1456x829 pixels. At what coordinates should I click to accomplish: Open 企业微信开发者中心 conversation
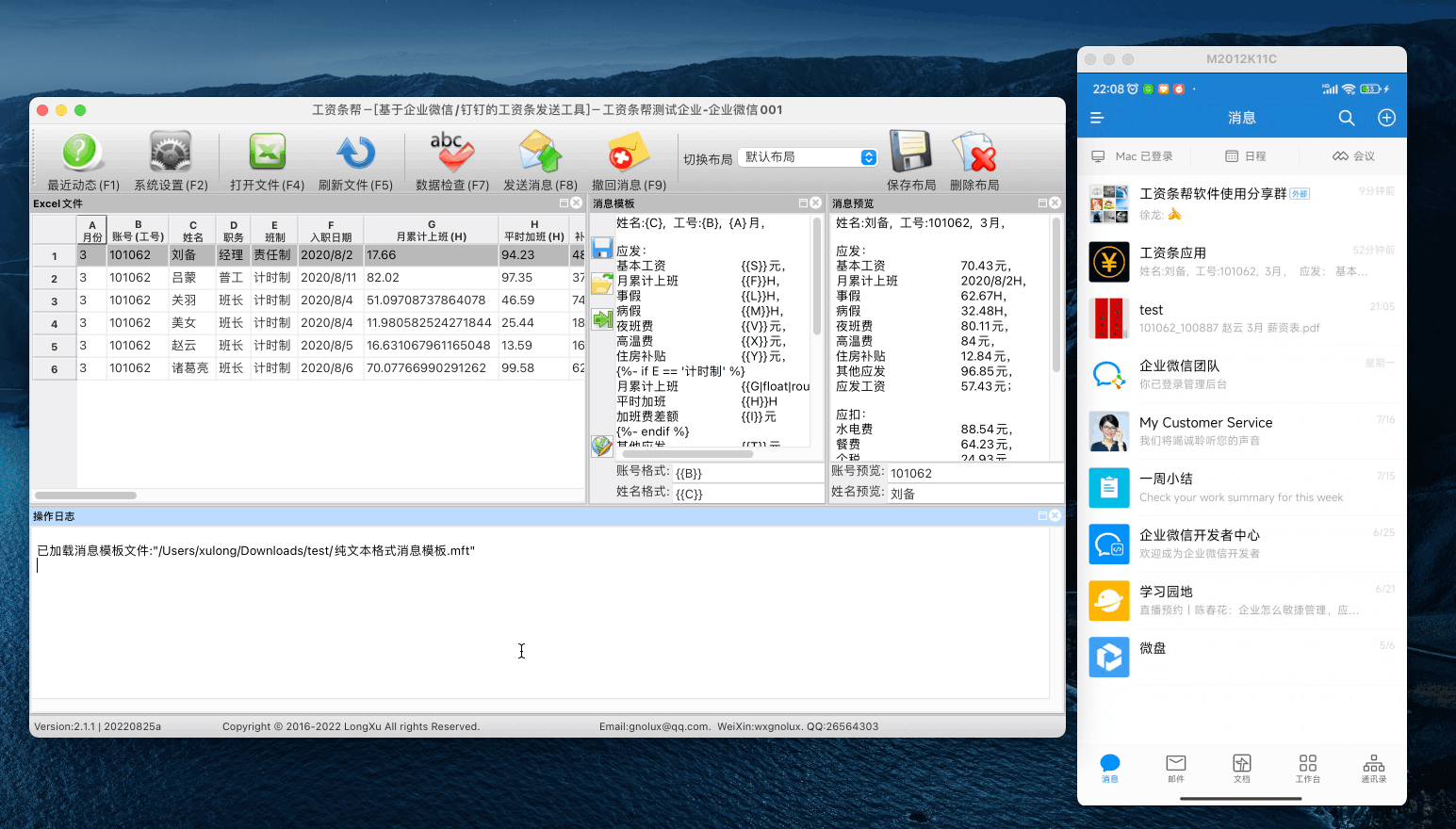[1242, 544]
